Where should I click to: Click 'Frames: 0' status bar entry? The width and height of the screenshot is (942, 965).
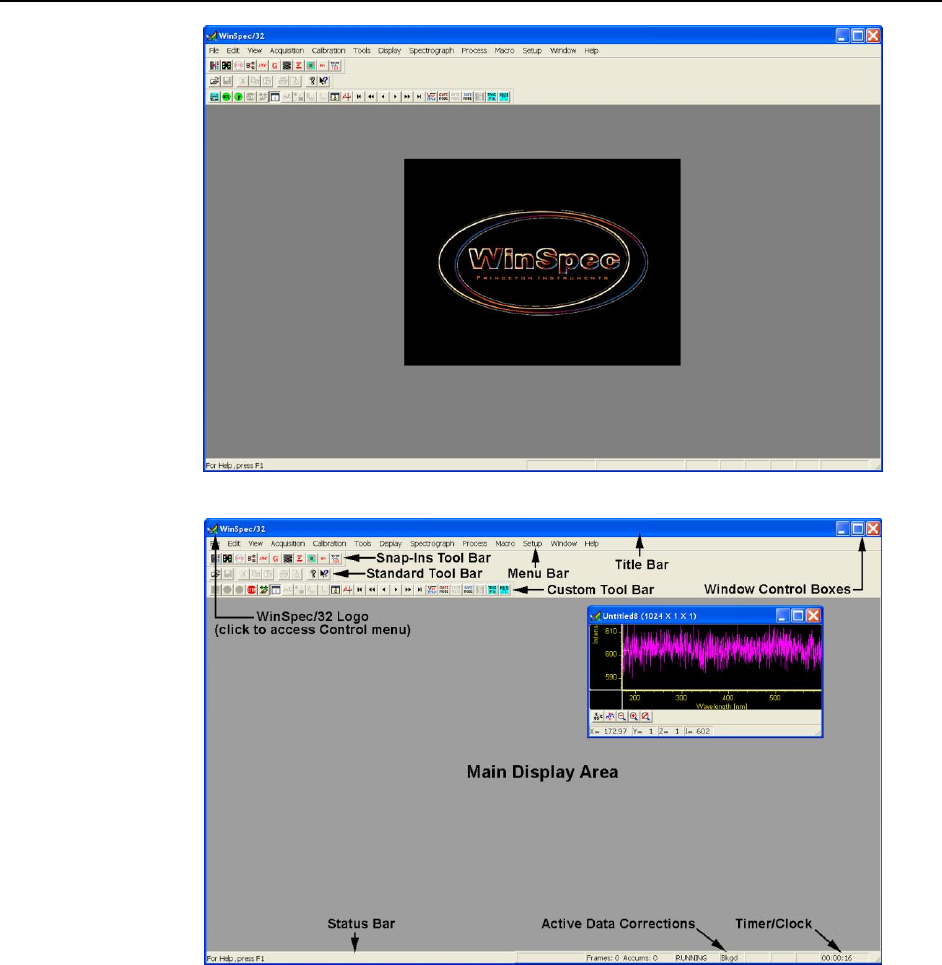603,958
